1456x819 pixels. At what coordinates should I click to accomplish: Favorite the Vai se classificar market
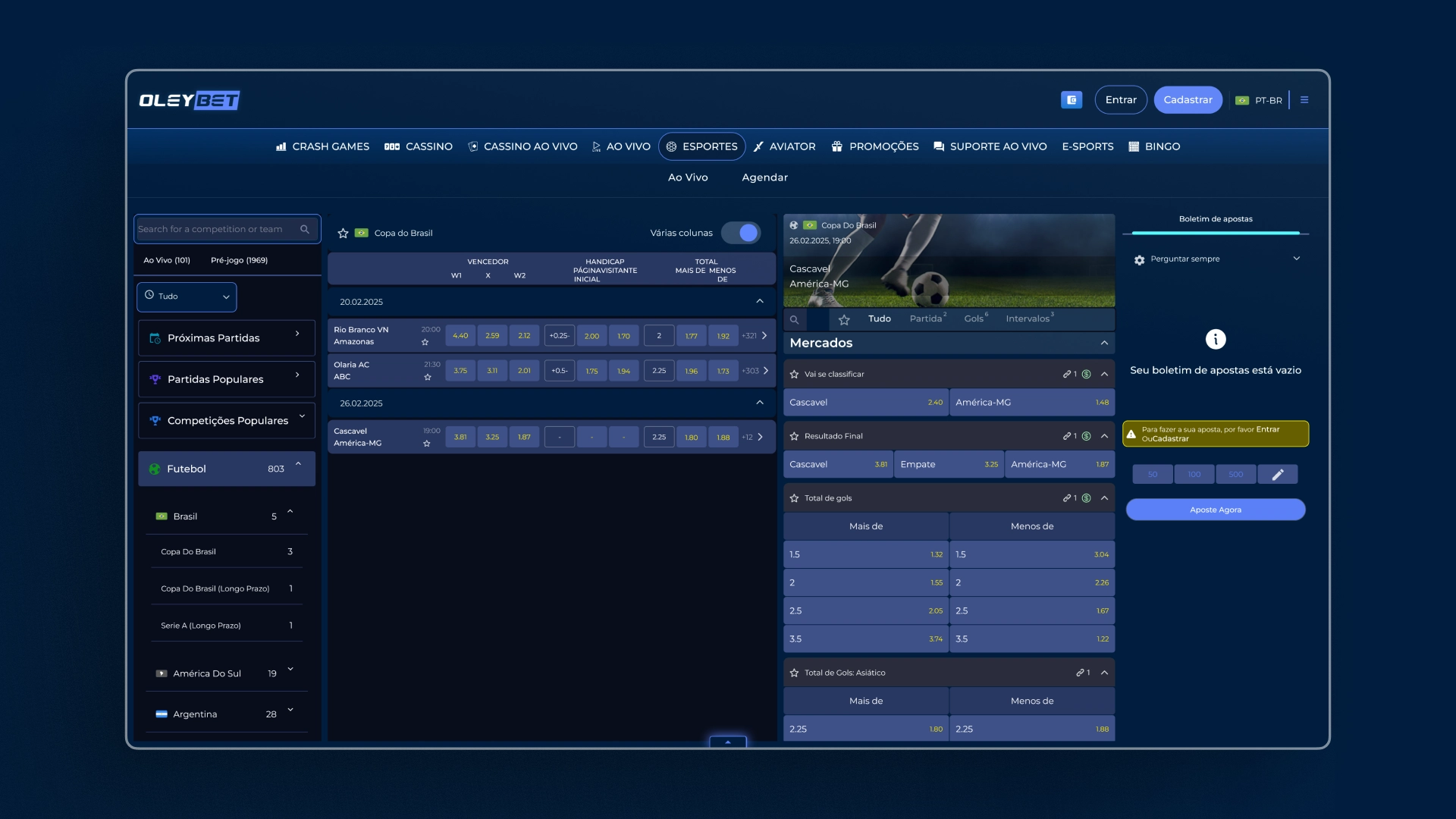(794, 374)
